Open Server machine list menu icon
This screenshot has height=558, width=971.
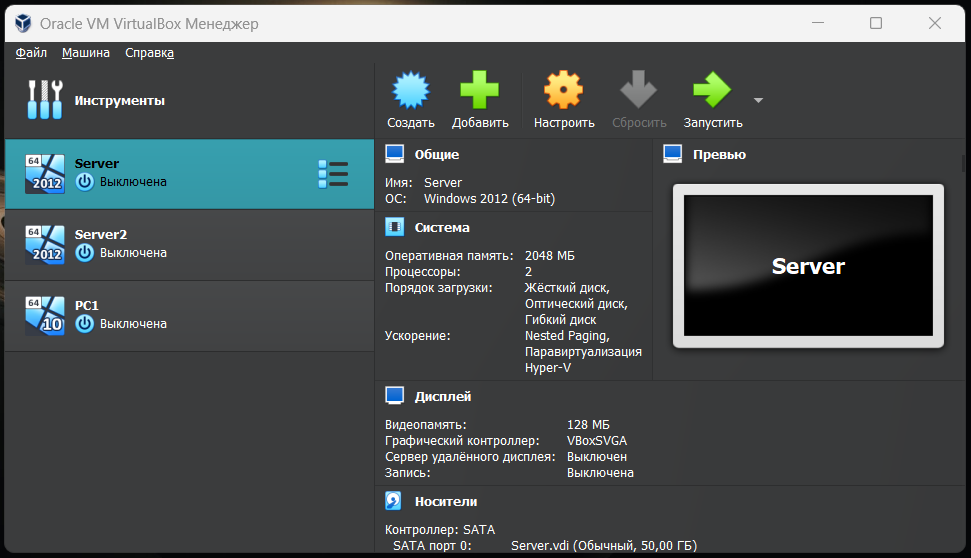(333, 174)
